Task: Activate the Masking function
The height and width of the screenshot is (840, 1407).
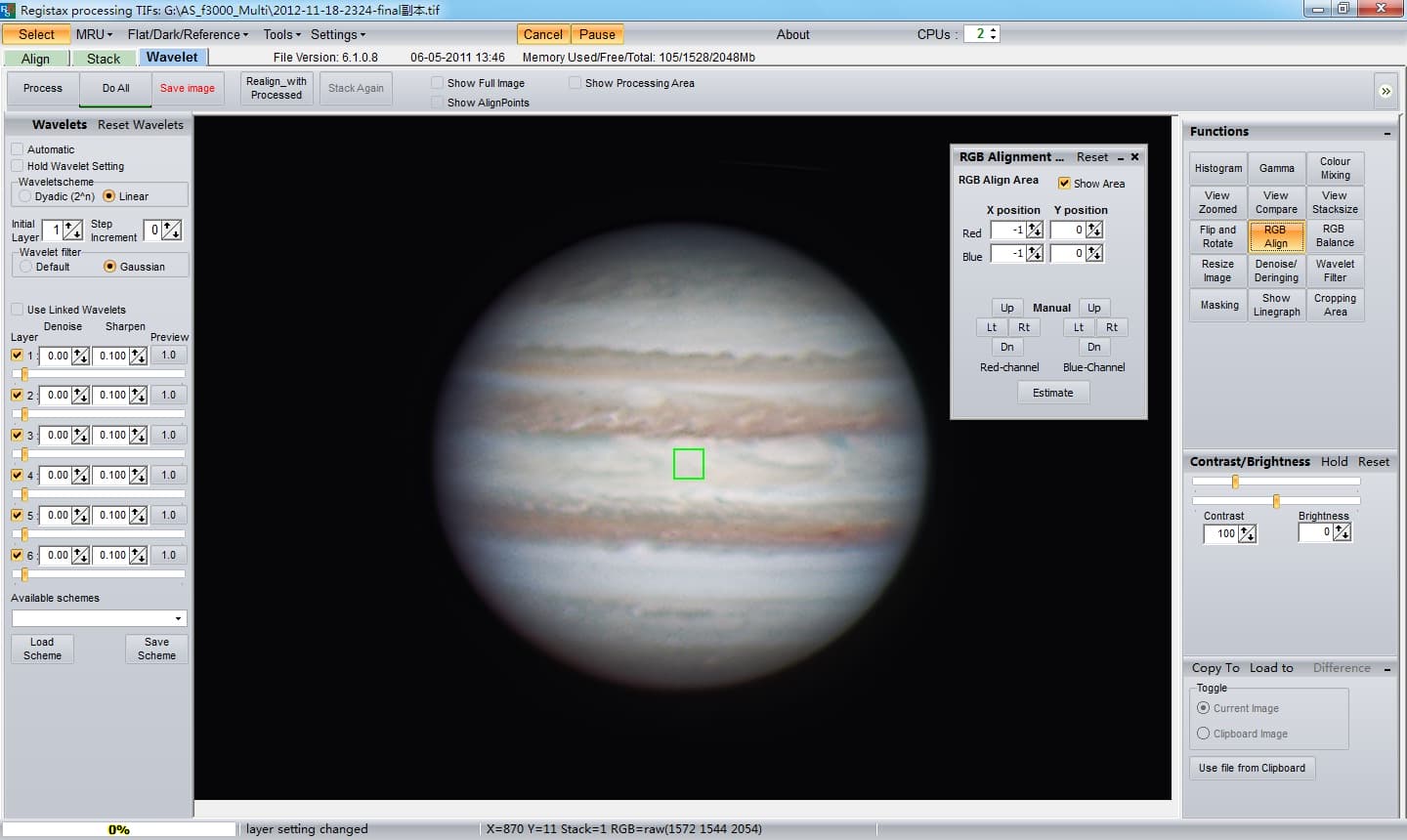Action: pos(1217,305)
